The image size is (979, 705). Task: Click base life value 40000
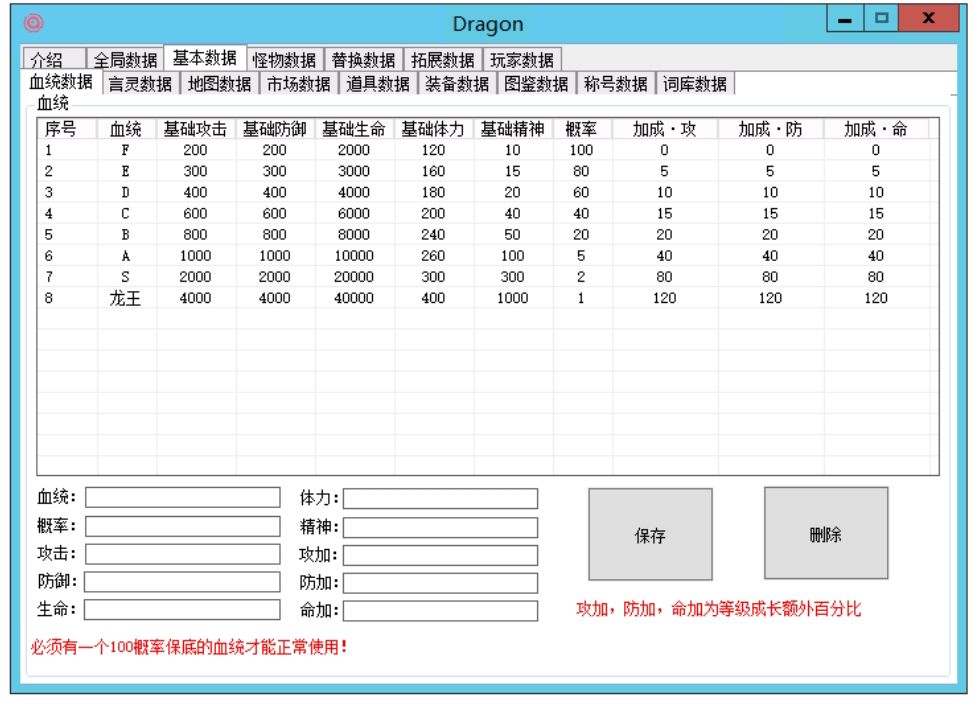pos(354,298)
